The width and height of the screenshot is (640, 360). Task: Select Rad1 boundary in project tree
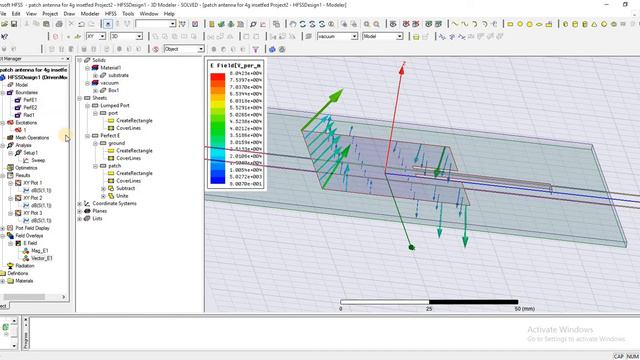pos(29,115)
